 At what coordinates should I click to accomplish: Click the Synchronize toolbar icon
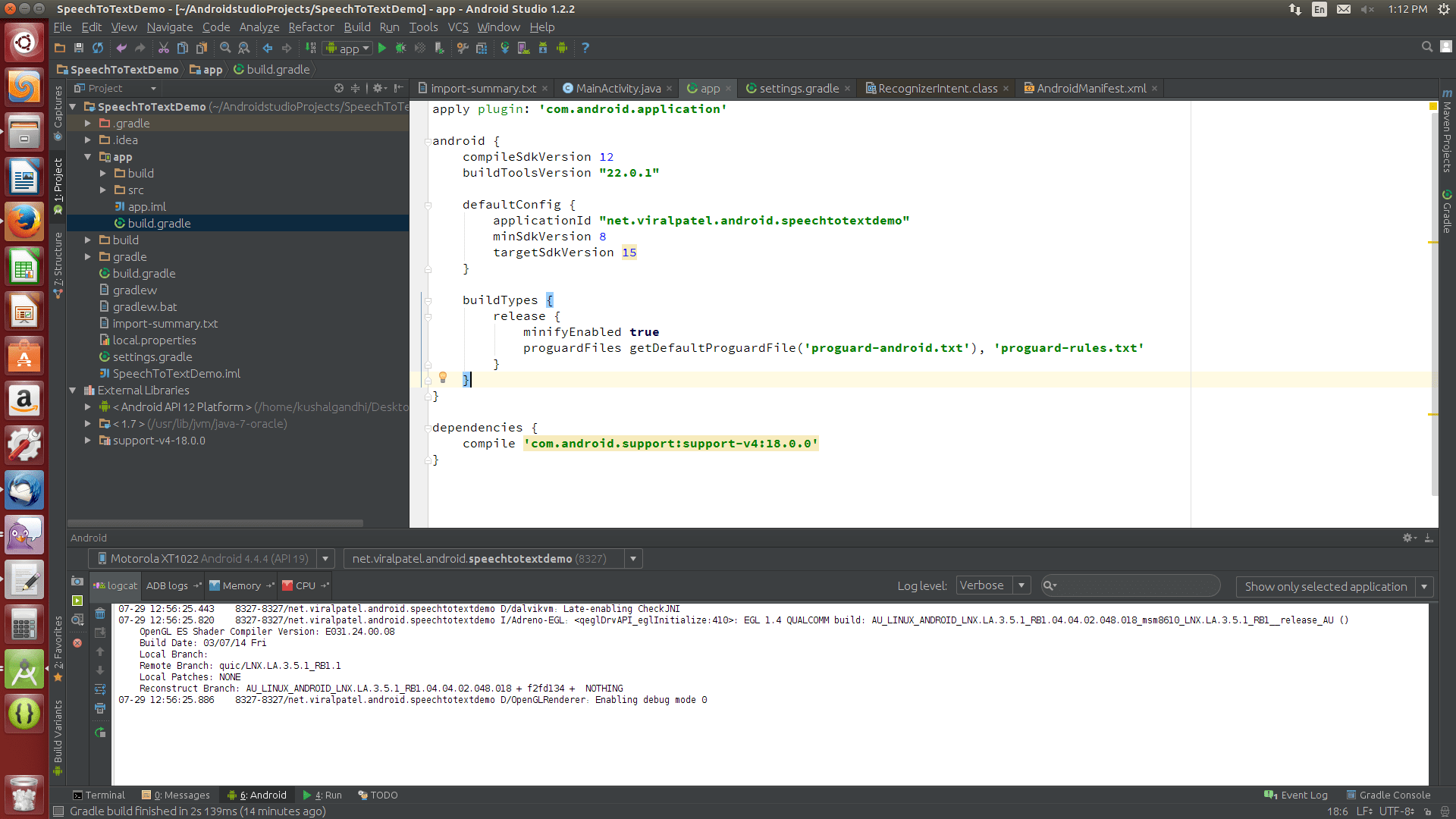98,48
